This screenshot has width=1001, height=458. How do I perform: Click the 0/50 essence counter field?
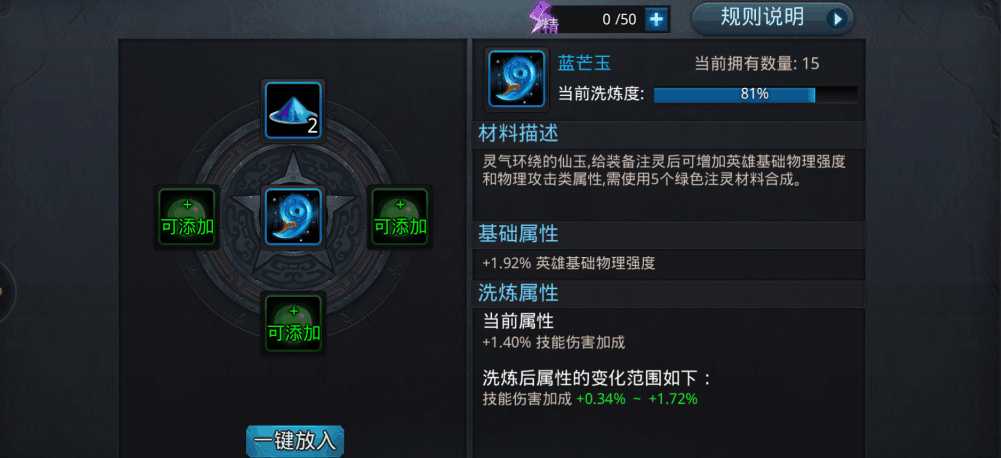coord(601,19)
